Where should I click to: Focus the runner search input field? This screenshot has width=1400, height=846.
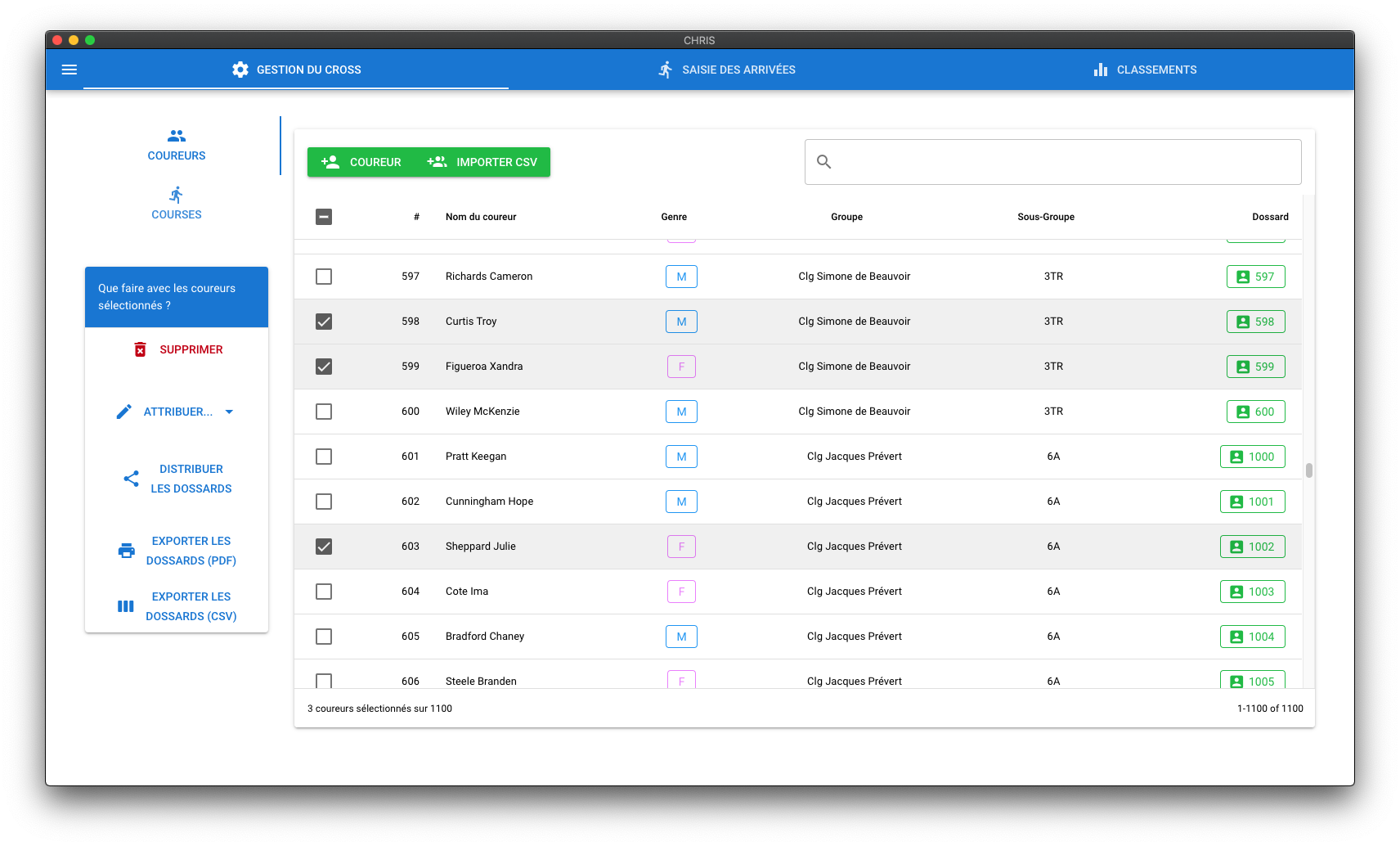pyautogui.click(x=1053, y=162)
